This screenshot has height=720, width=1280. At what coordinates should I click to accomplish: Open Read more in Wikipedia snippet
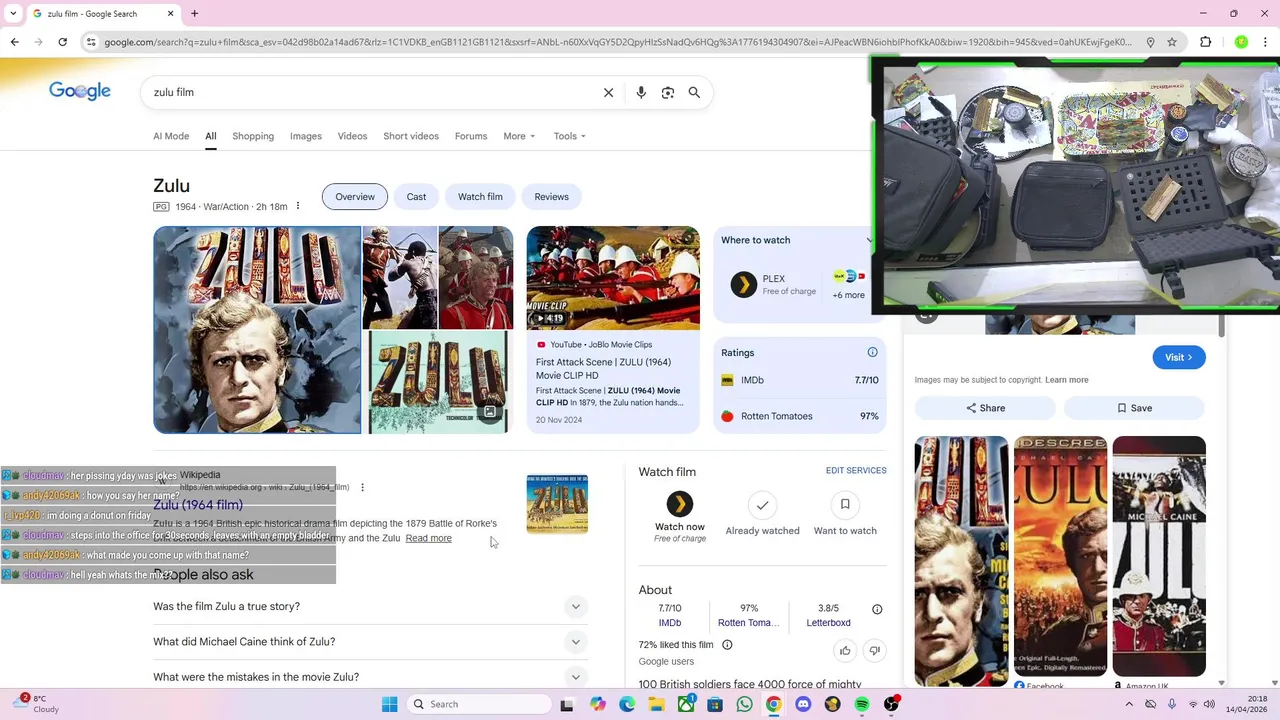pyautogui.click(x=428, y=538)
